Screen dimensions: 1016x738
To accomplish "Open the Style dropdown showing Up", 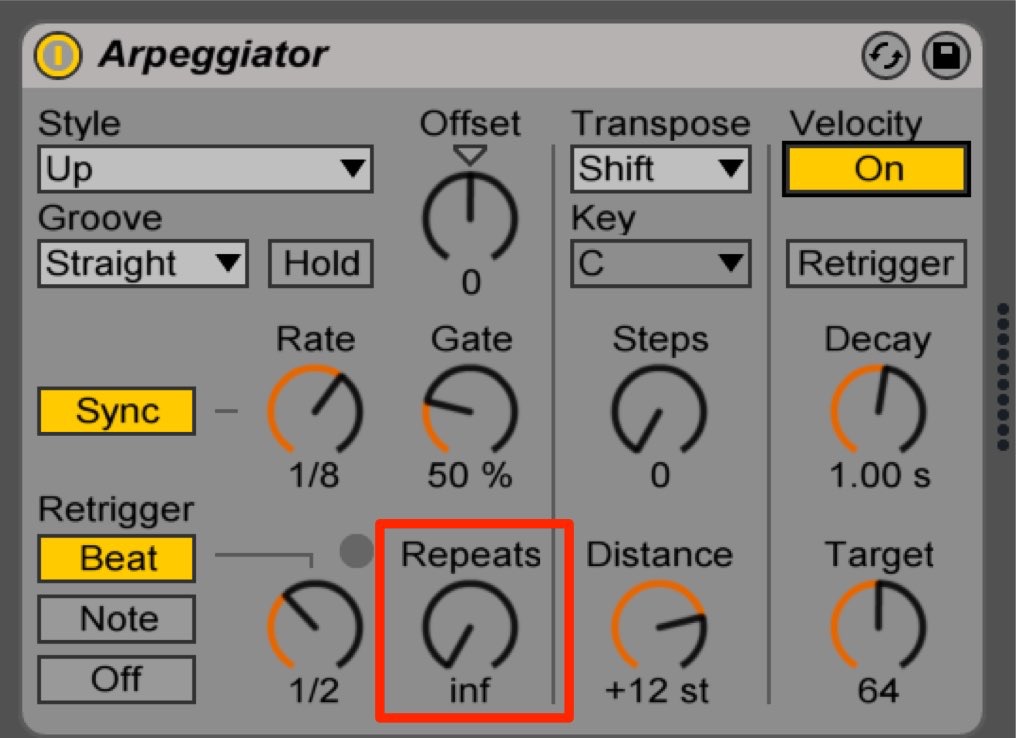I will (x=205, y=169).
